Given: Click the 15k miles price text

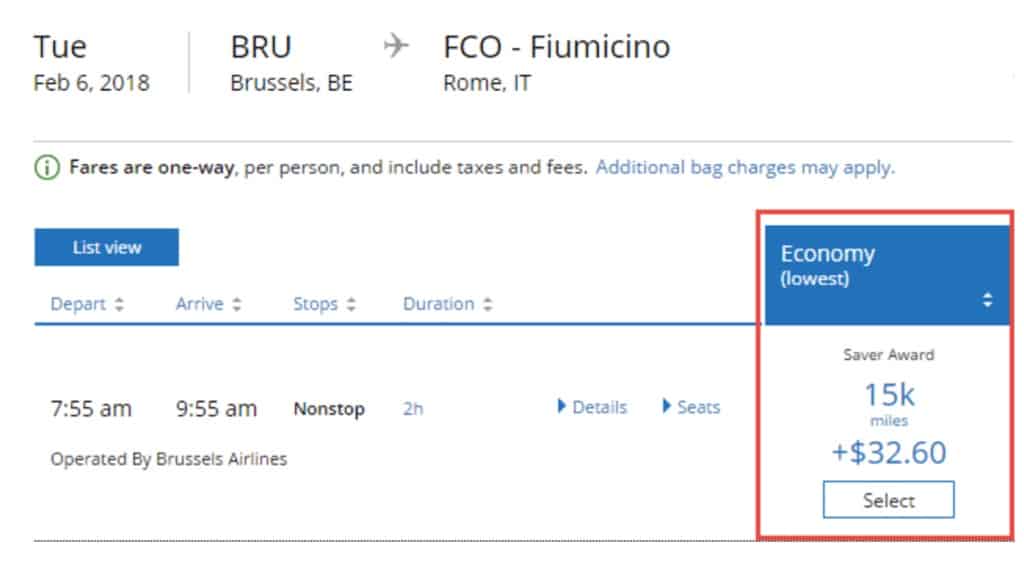Looking at the screenshot, I should click(x=889, y=401).
